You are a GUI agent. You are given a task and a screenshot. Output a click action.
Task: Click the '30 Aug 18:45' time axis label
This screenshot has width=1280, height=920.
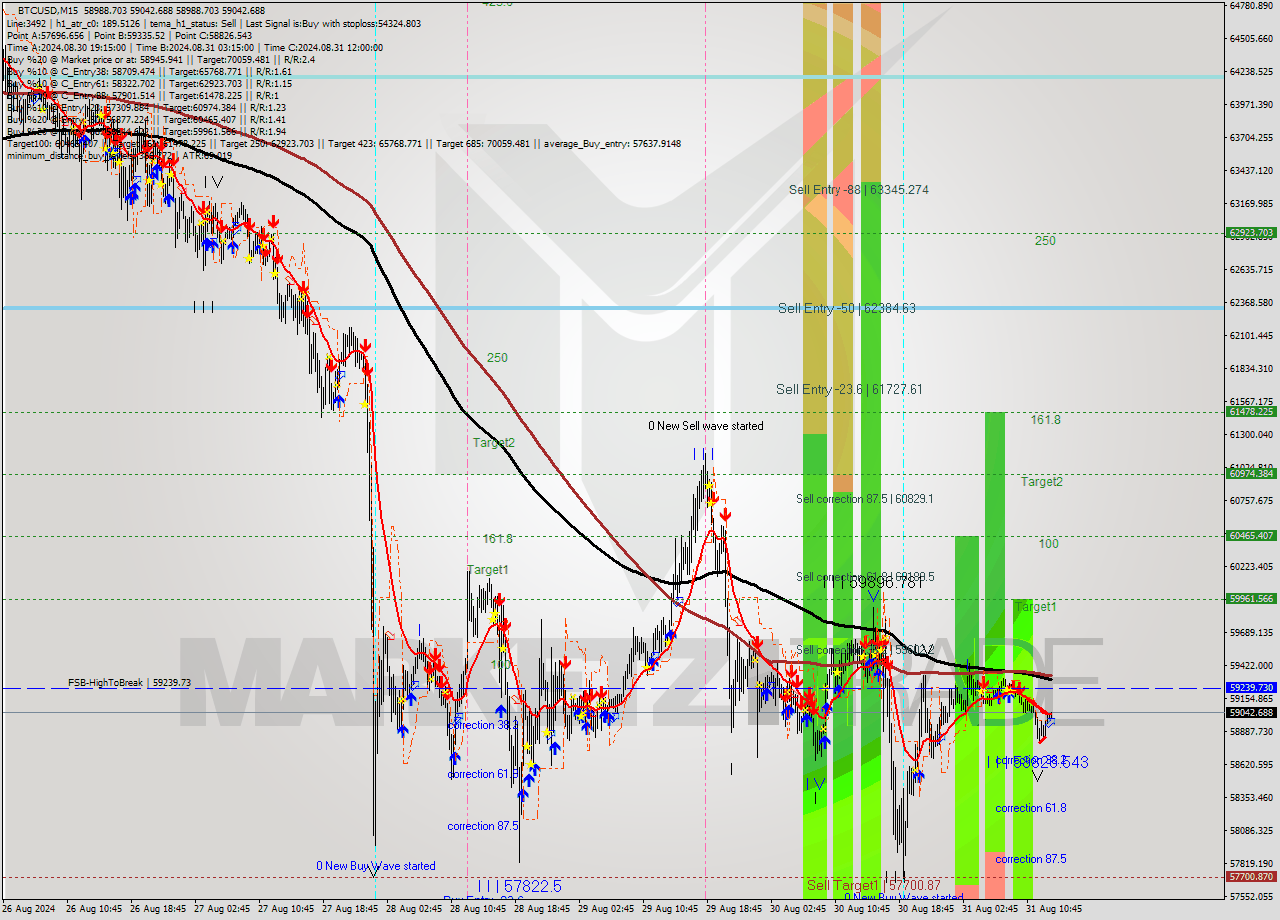point(925,909)
